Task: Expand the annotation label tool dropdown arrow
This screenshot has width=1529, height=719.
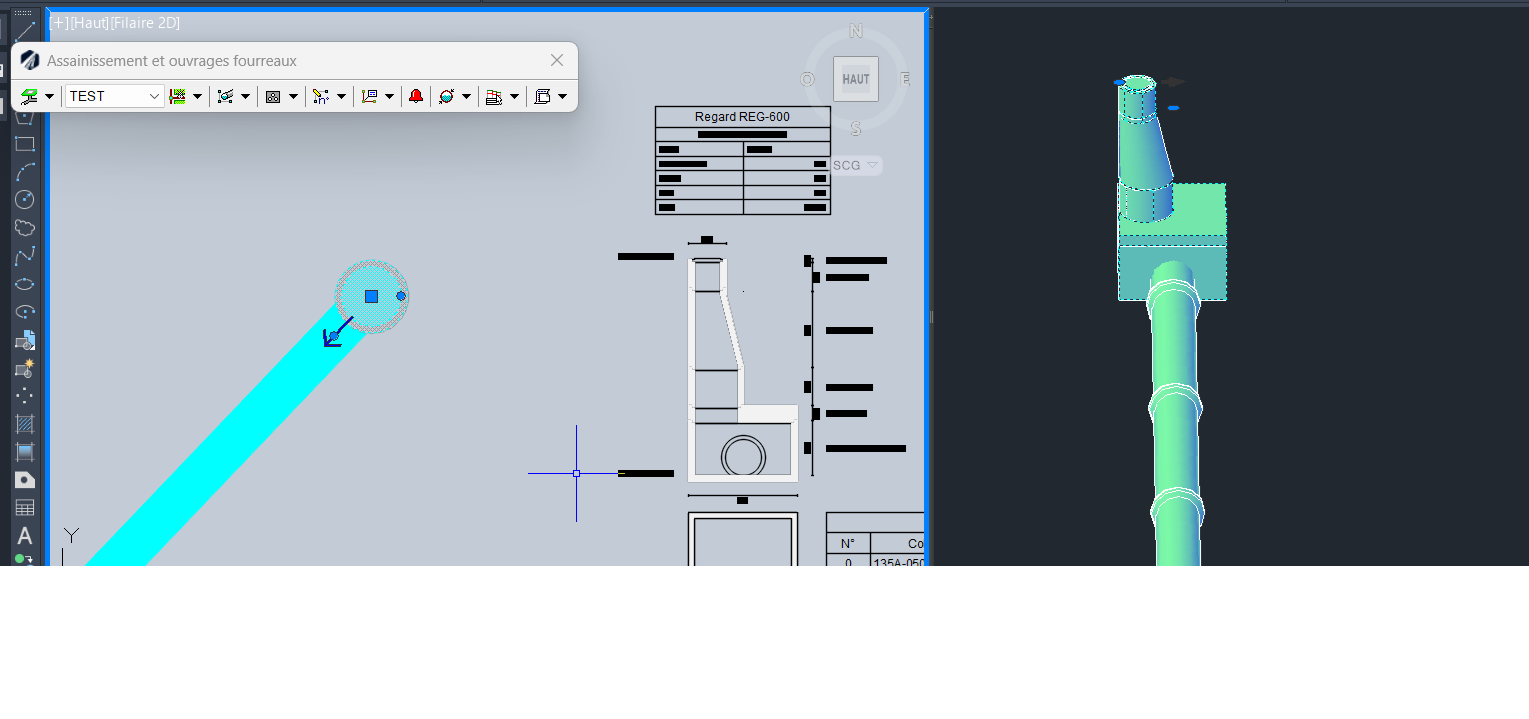Action: tap(389, 96)
